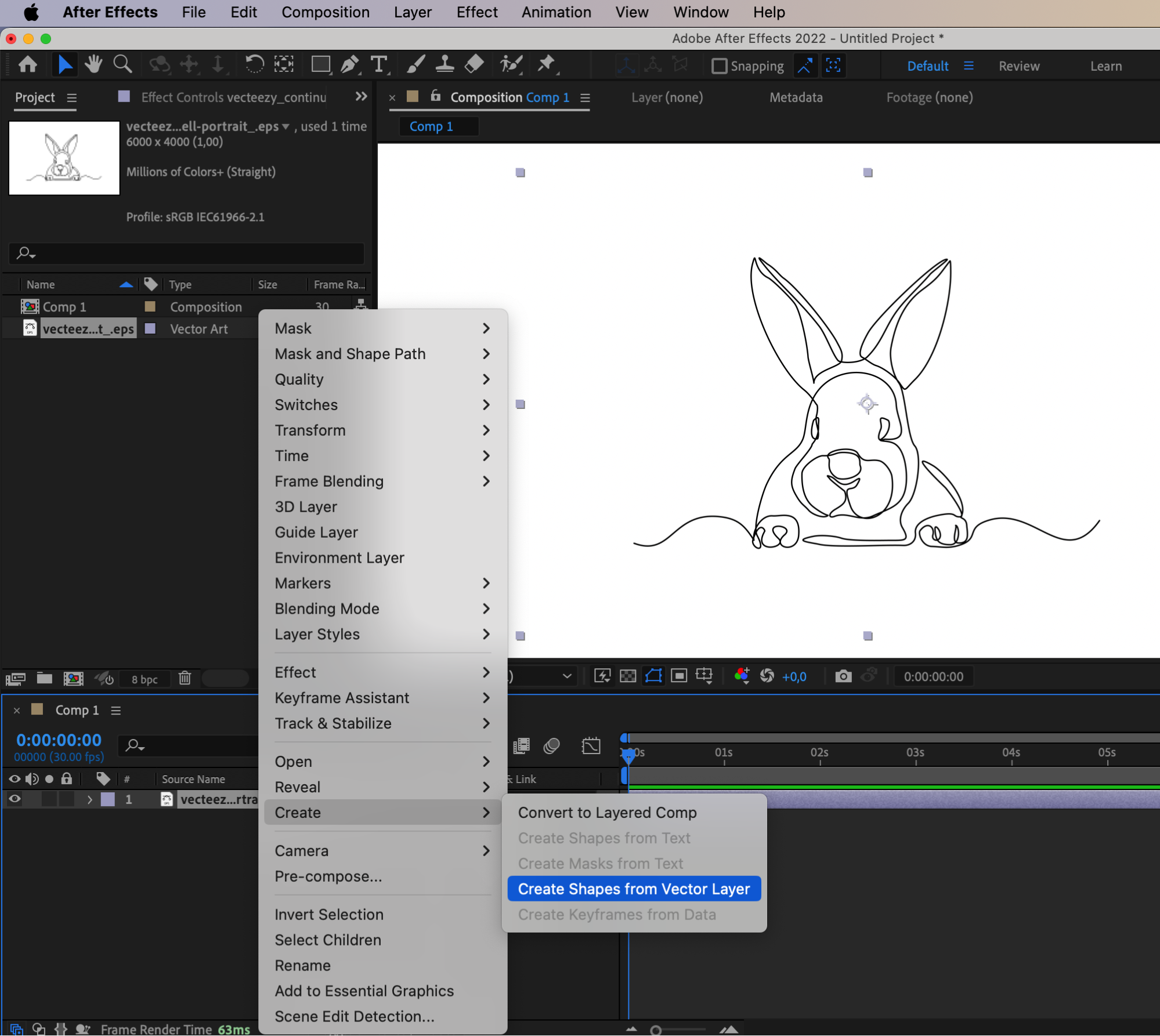Select the Roto Brush tool

(x=511, y=64)
